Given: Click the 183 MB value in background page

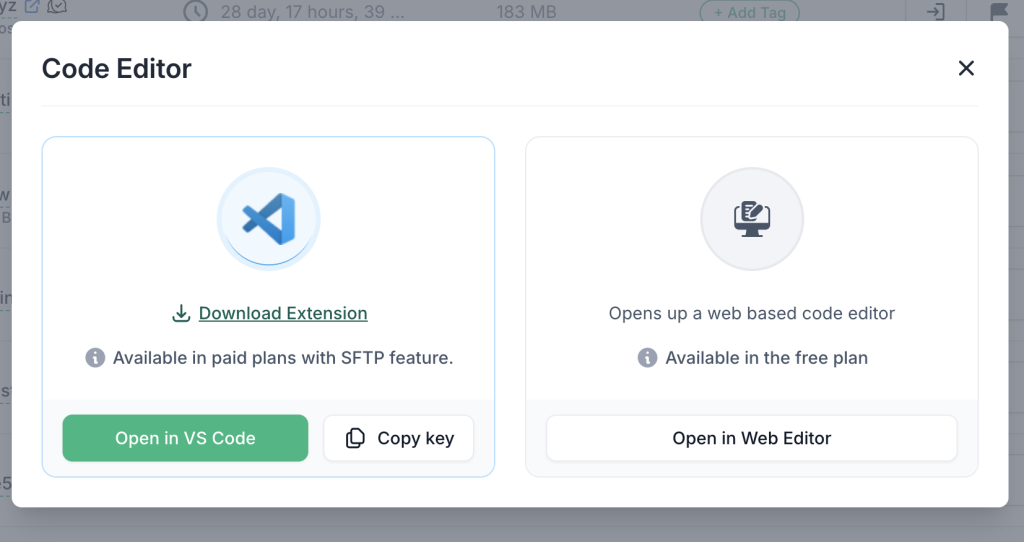Looking at the screenshot, I should point(526,12).
